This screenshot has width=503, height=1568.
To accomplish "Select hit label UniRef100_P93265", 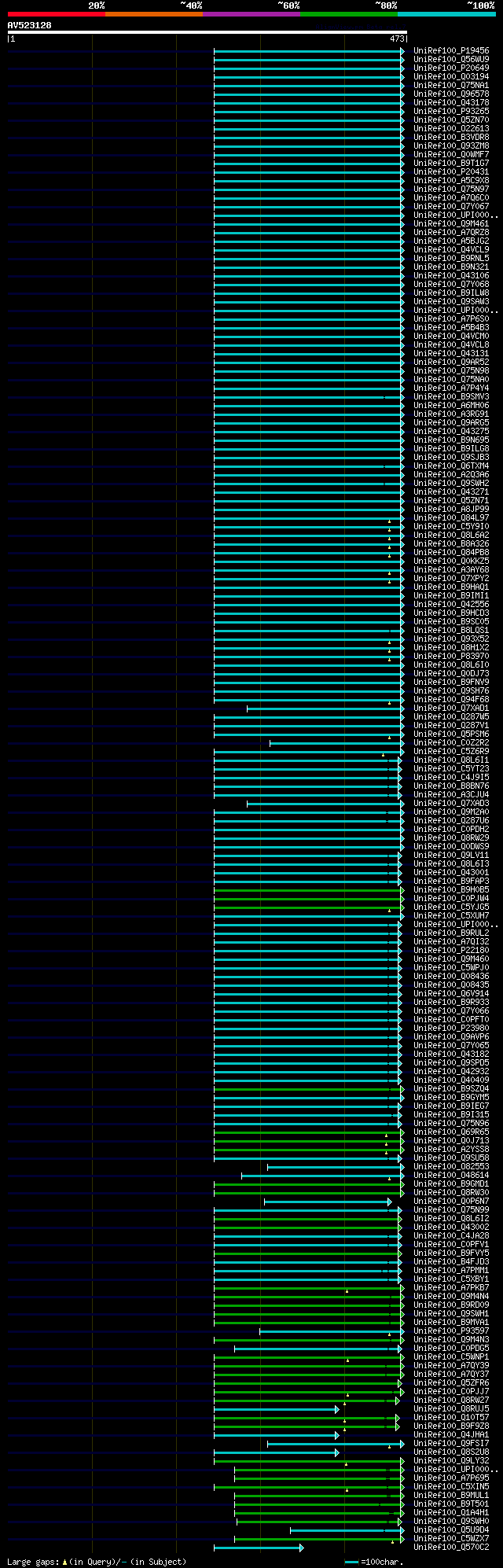I will click(x=451, y=111).
